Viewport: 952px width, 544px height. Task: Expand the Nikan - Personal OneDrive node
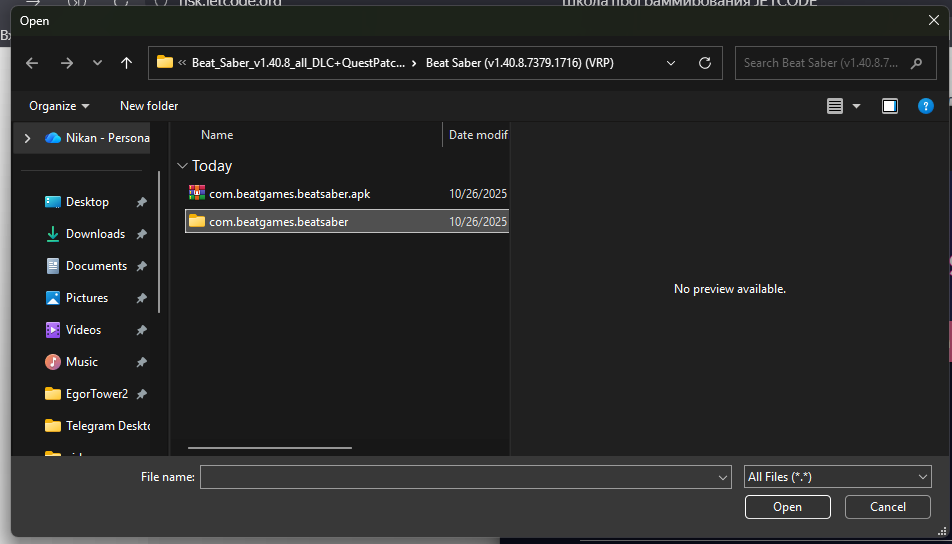tap(27, 138)
